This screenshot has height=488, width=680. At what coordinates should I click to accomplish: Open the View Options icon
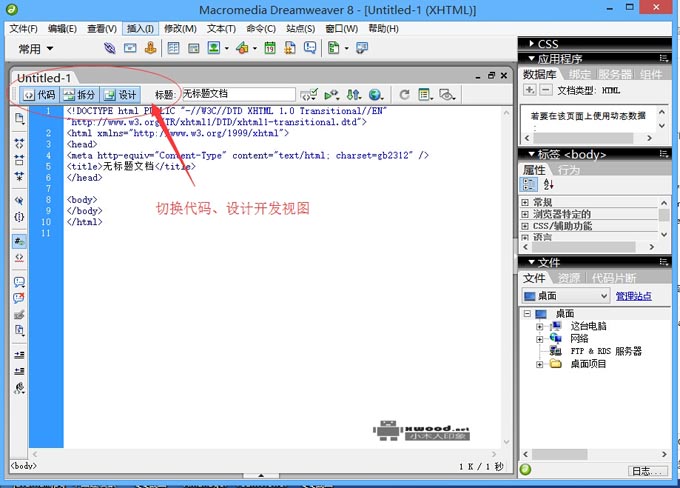click(x=425, y=95)
